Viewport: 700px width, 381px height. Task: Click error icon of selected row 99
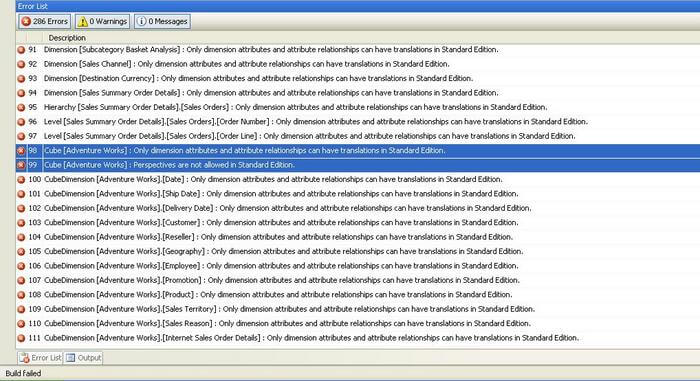21,165
